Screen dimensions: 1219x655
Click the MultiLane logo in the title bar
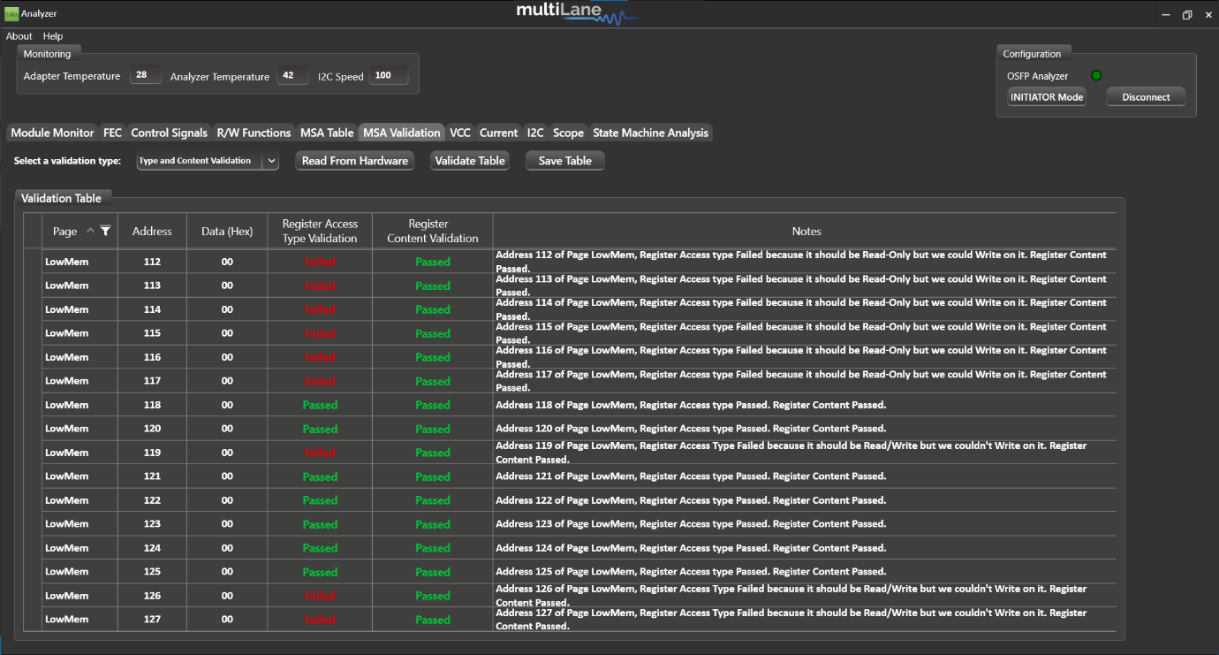[575, 13]
